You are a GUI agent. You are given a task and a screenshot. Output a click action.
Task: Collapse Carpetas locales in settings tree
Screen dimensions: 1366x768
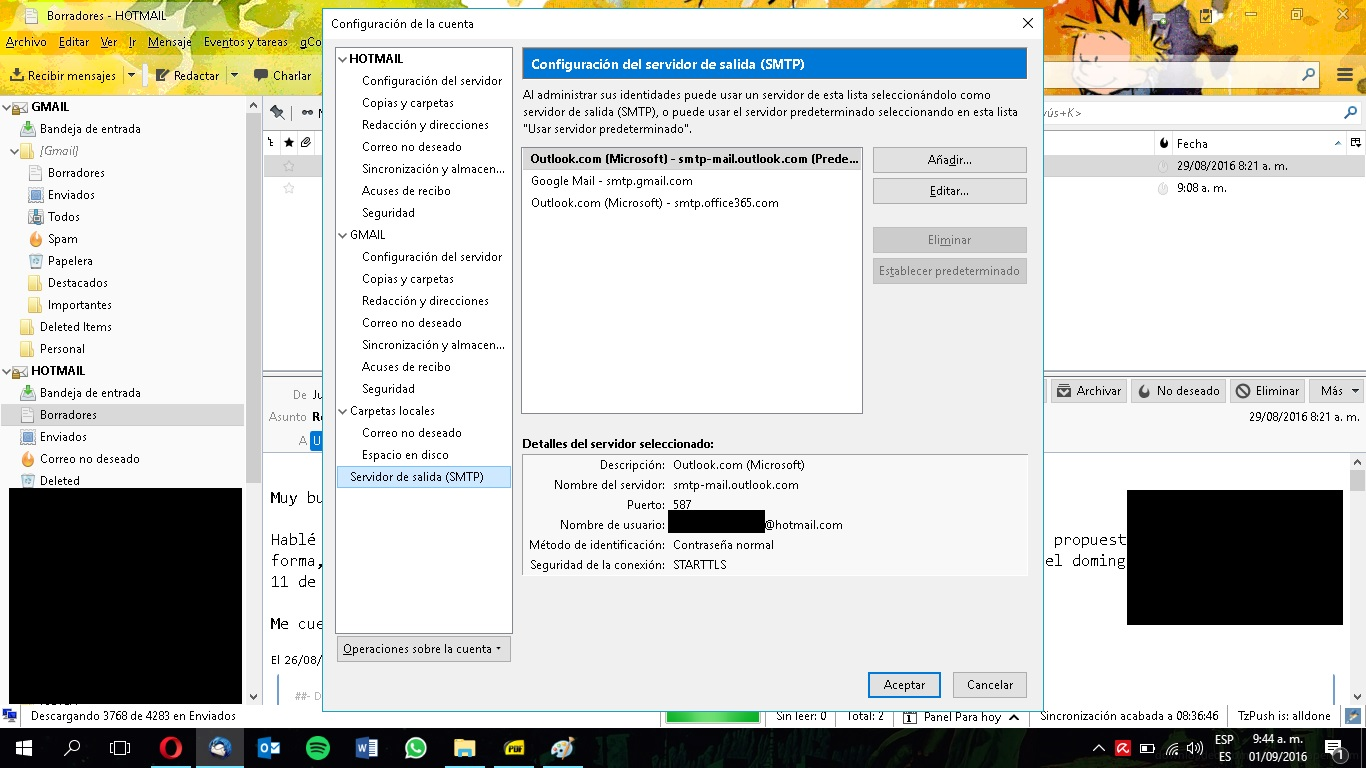[343, 411]
